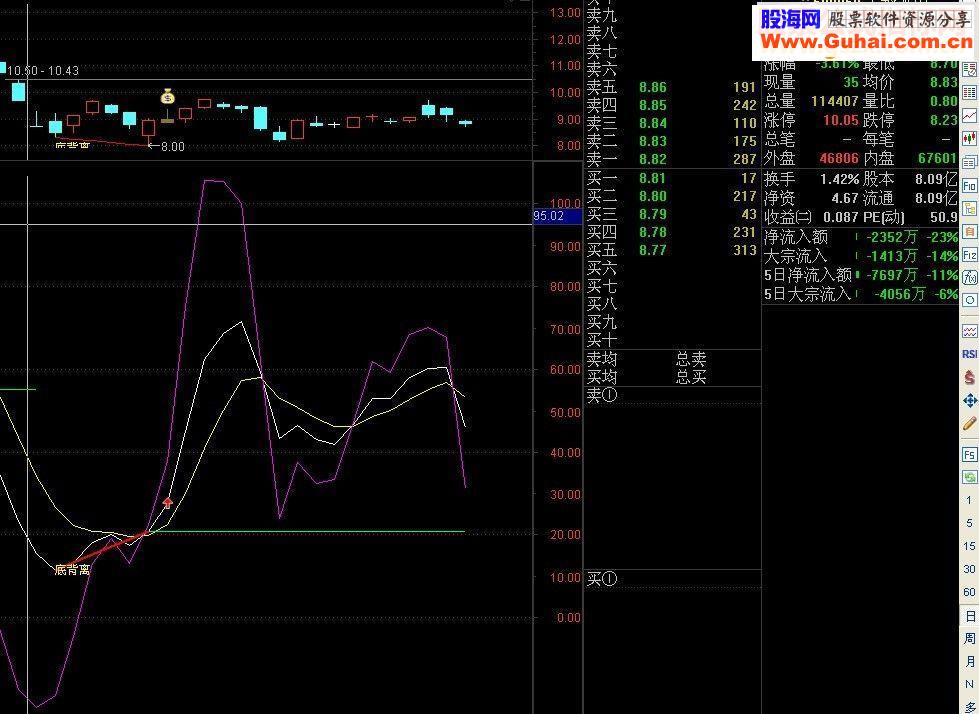Click 买四 price 8.78

pos(652,233)
